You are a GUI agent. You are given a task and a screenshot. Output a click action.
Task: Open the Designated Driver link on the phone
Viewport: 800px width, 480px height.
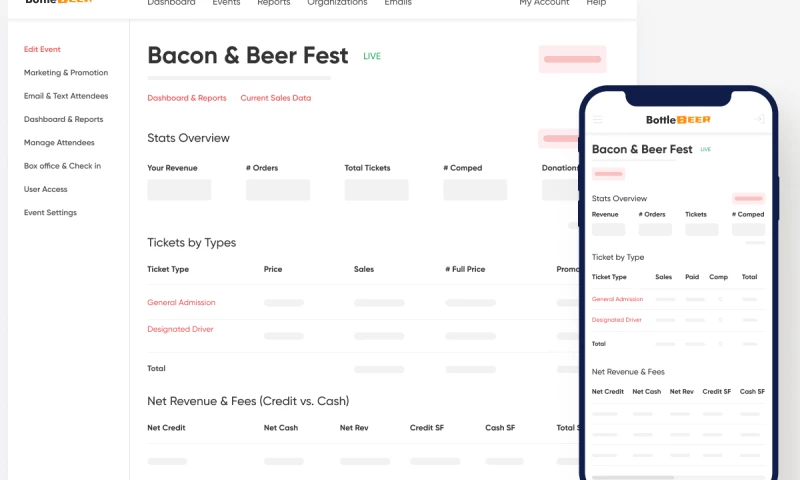point(616,320)
